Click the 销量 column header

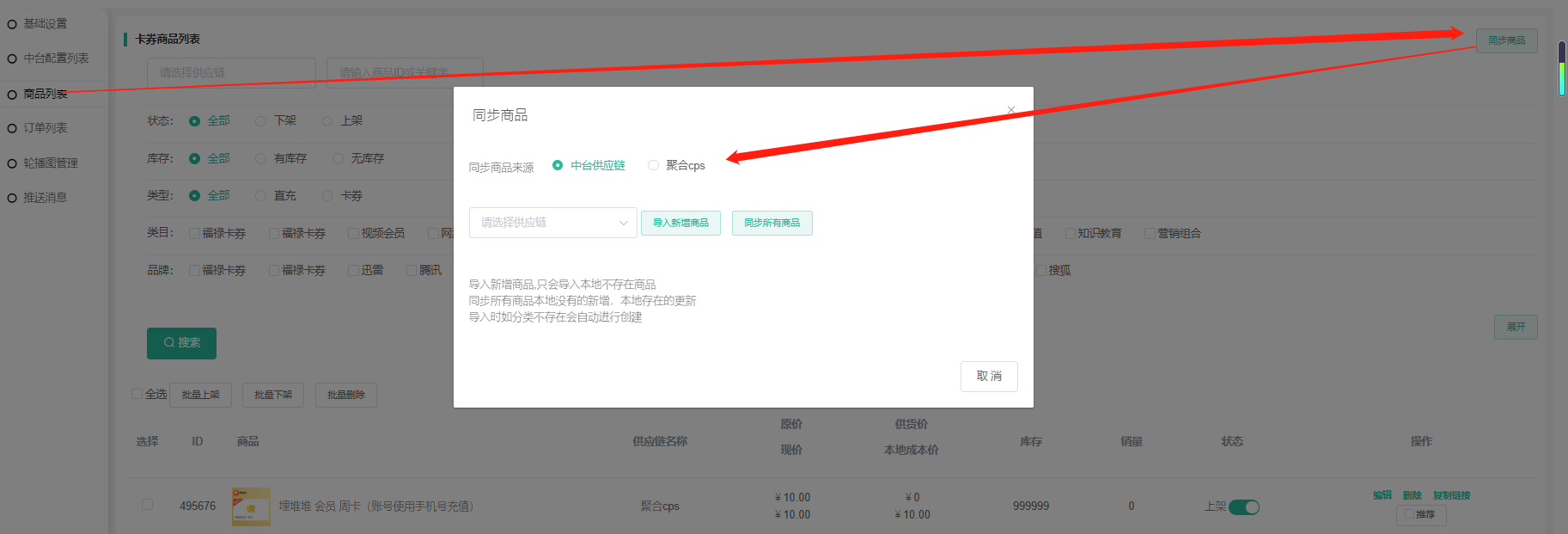[1131, 441]
